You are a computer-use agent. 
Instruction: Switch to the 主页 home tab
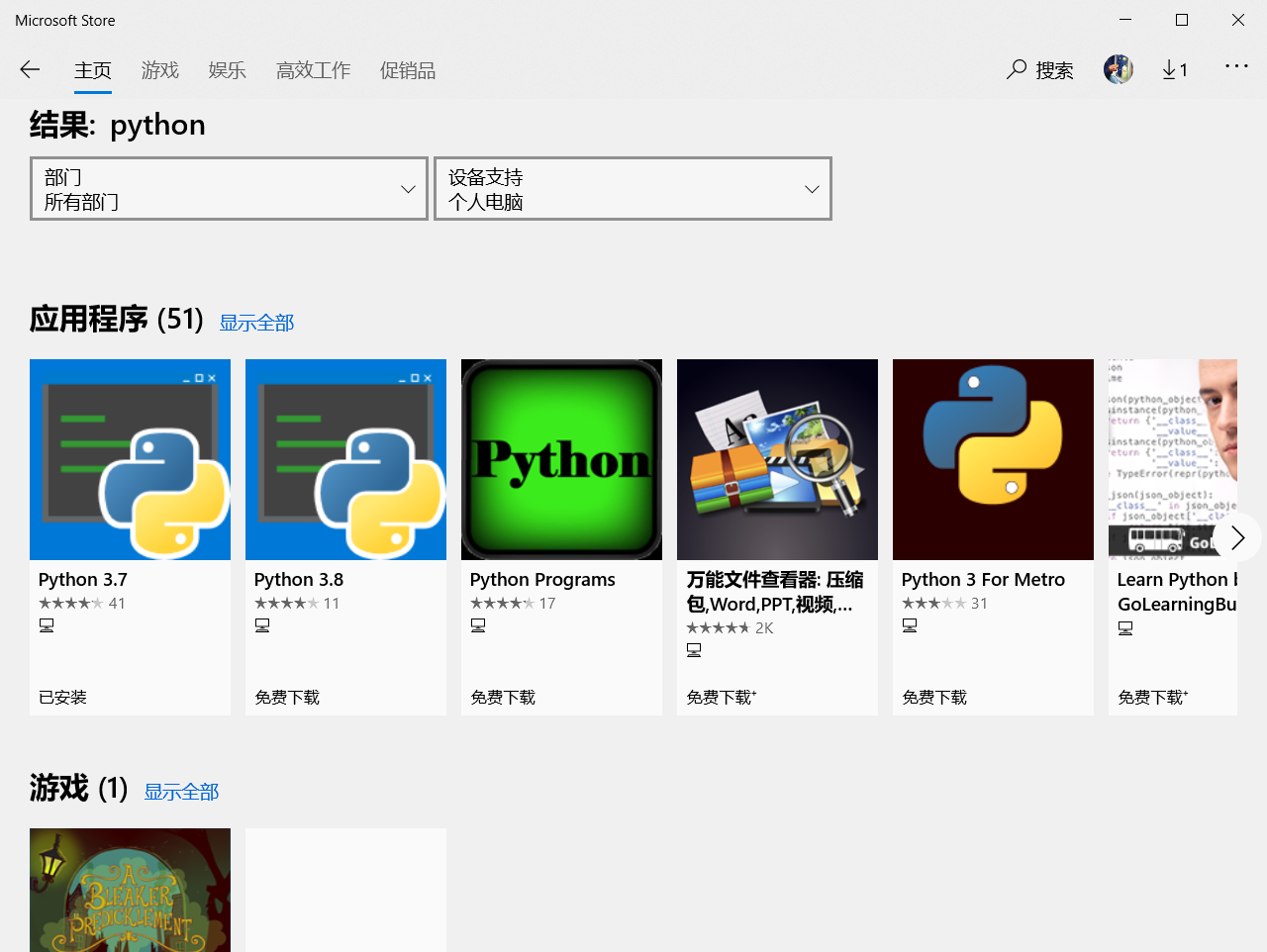93,70
